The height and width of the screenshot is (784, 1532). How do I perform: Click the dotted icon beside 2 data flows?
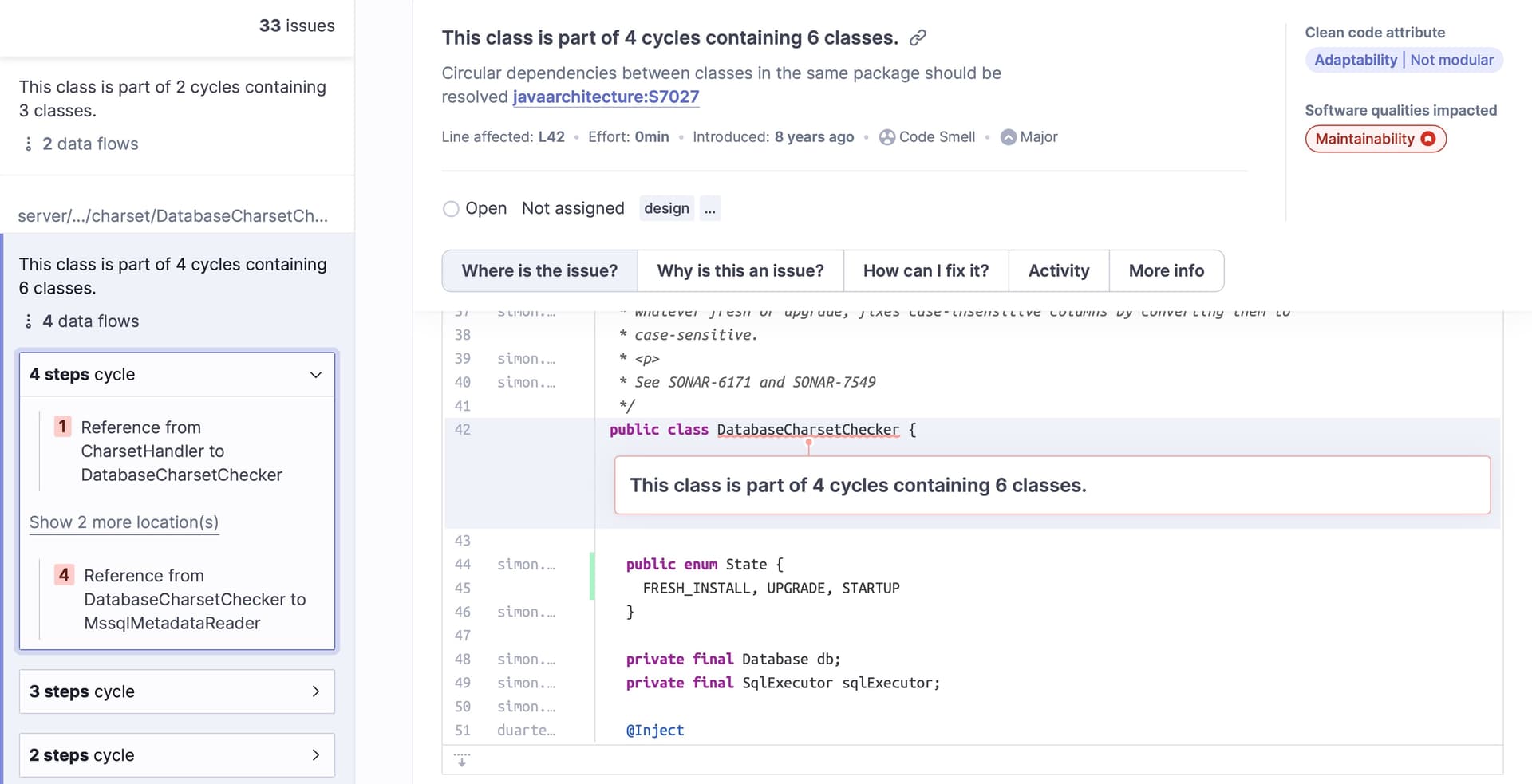click(x=30, y=144)
